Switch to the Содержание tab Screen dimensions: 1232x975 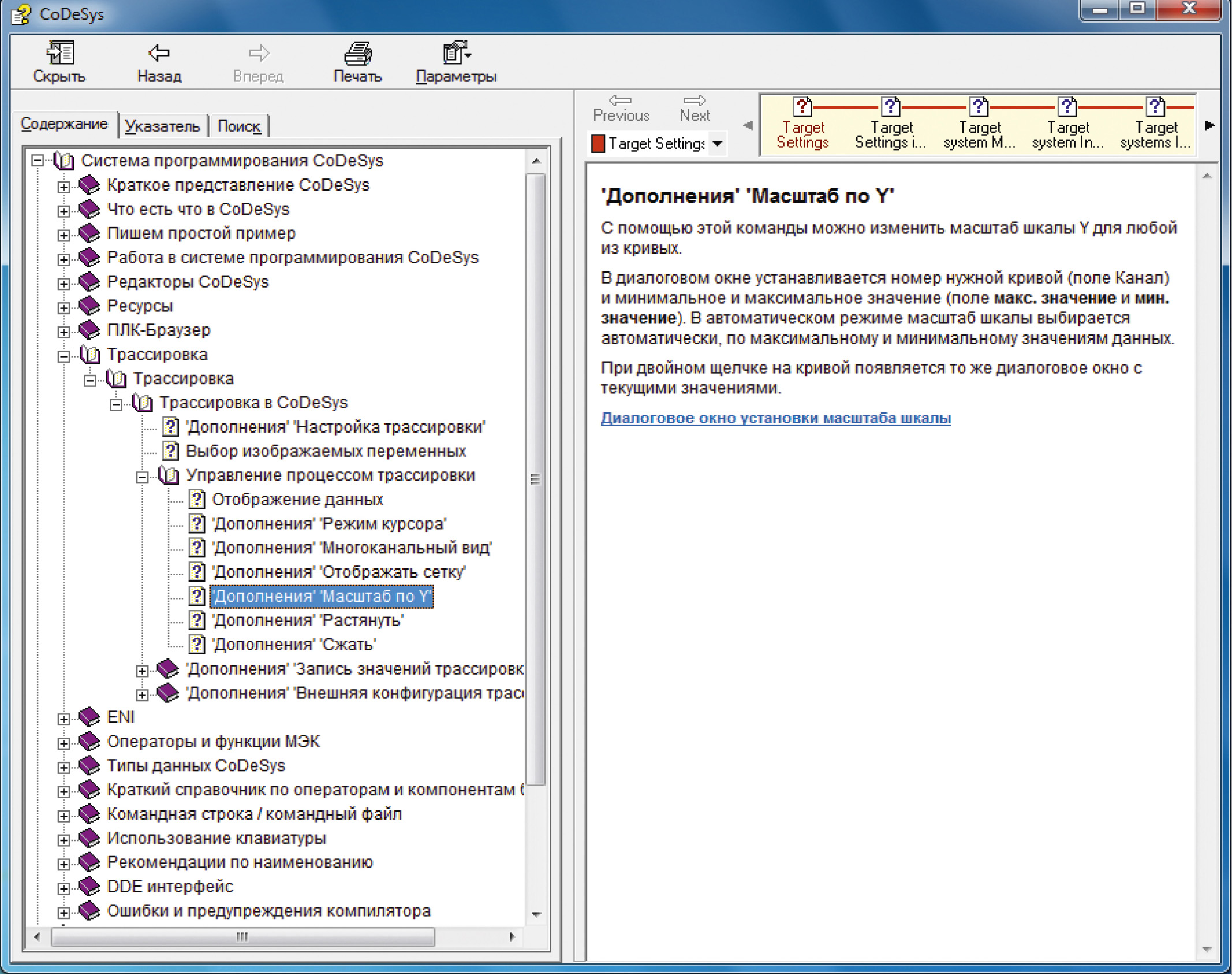click(64, 124)
